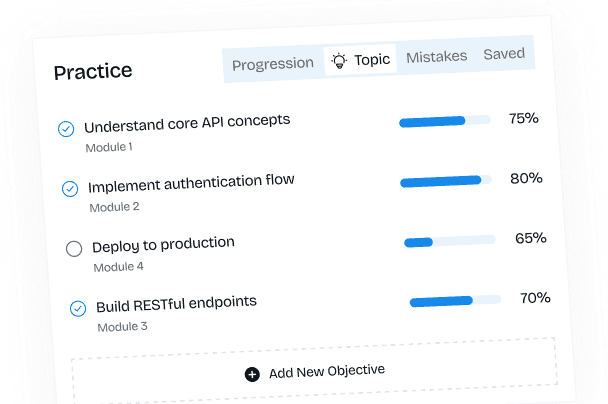The width and height of the screenshot is (608, 404).
Task: Open the Understand core API concepts objective
Action: (187, 123)
